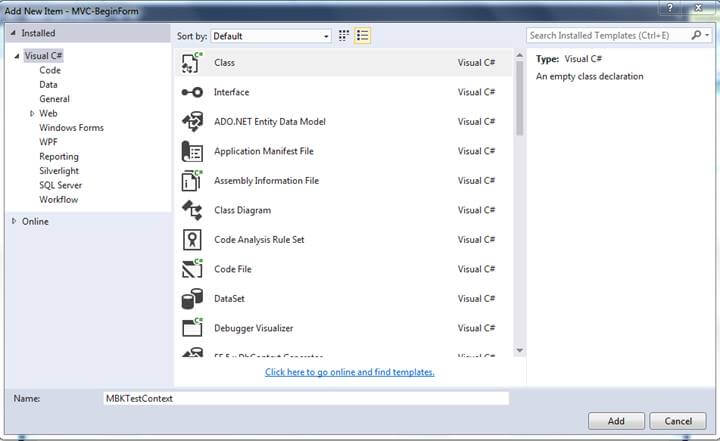
Task: Click the template list scrollbar thumb
Action: [519, 98]
